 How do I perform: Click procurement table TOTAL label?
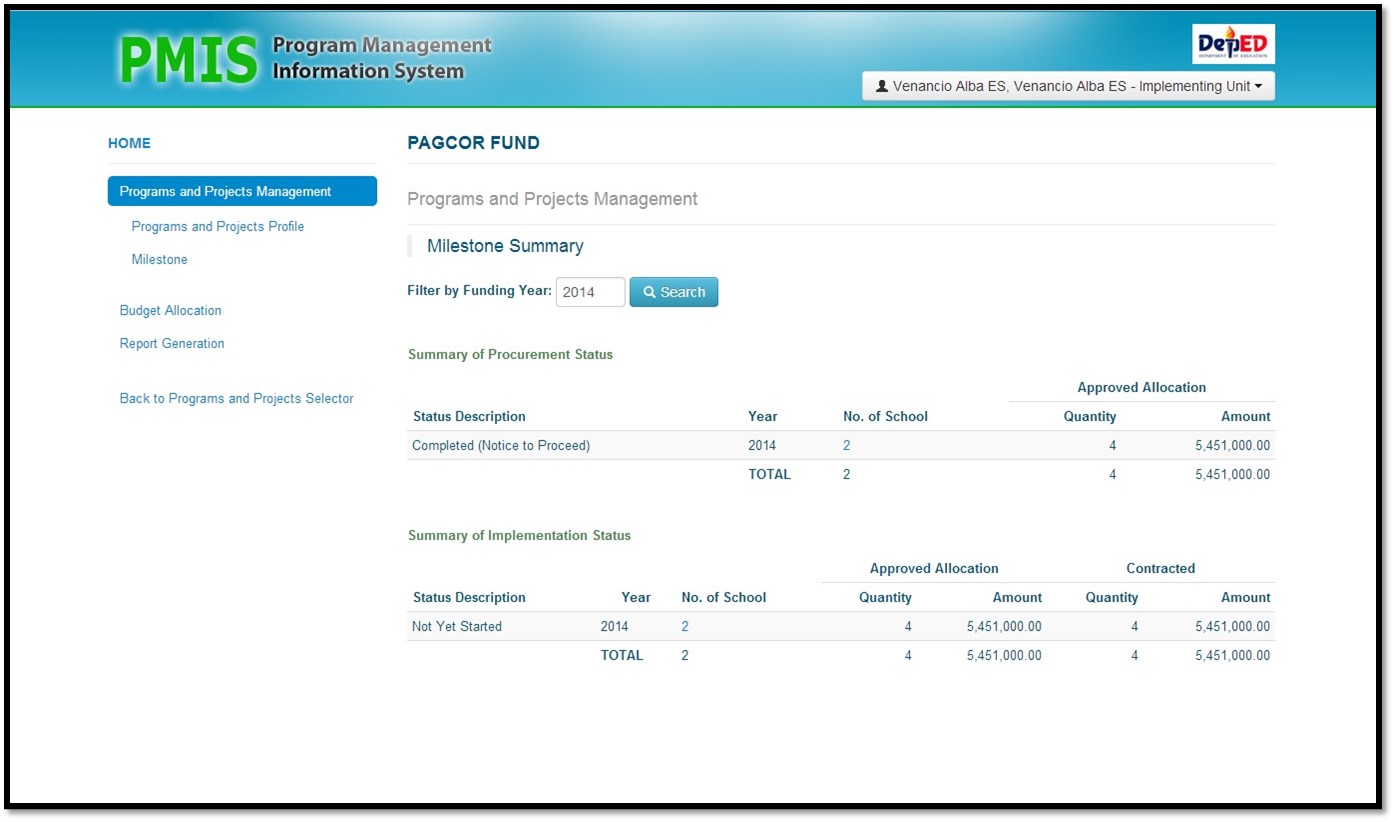pyautogui.click(x=769, y=474)
